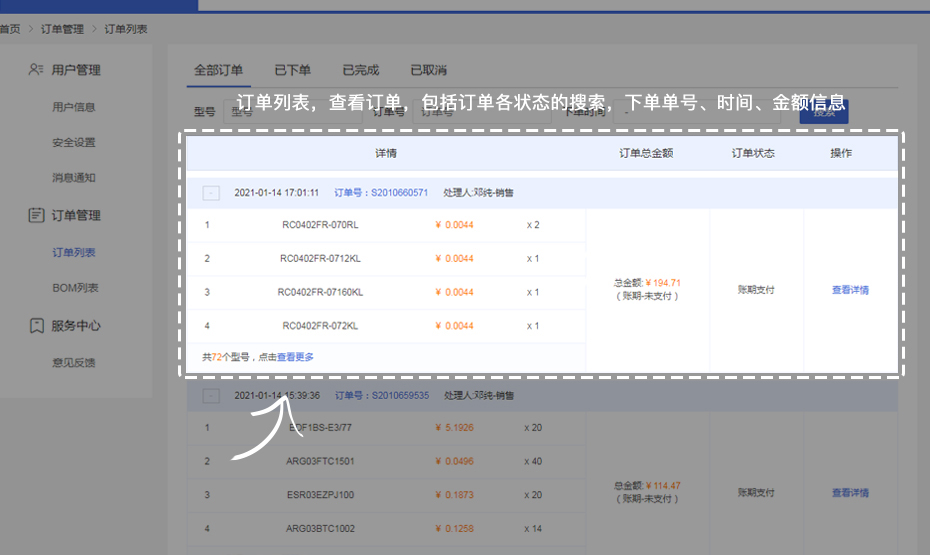The width and height of the screenshot is (930, 555).
Task: Show the 已取消 orders tab
Action: click(x=428, y=71)
